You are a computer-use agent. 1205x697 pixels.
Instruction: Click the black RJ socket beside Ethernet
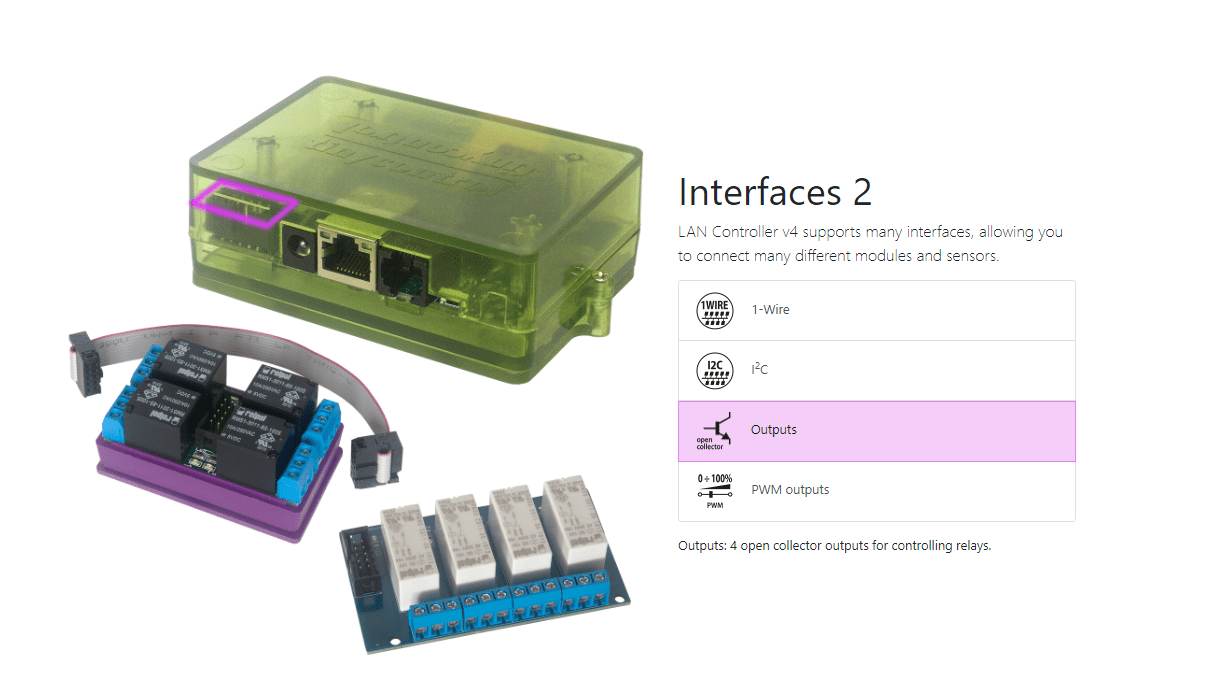point(406,263)
